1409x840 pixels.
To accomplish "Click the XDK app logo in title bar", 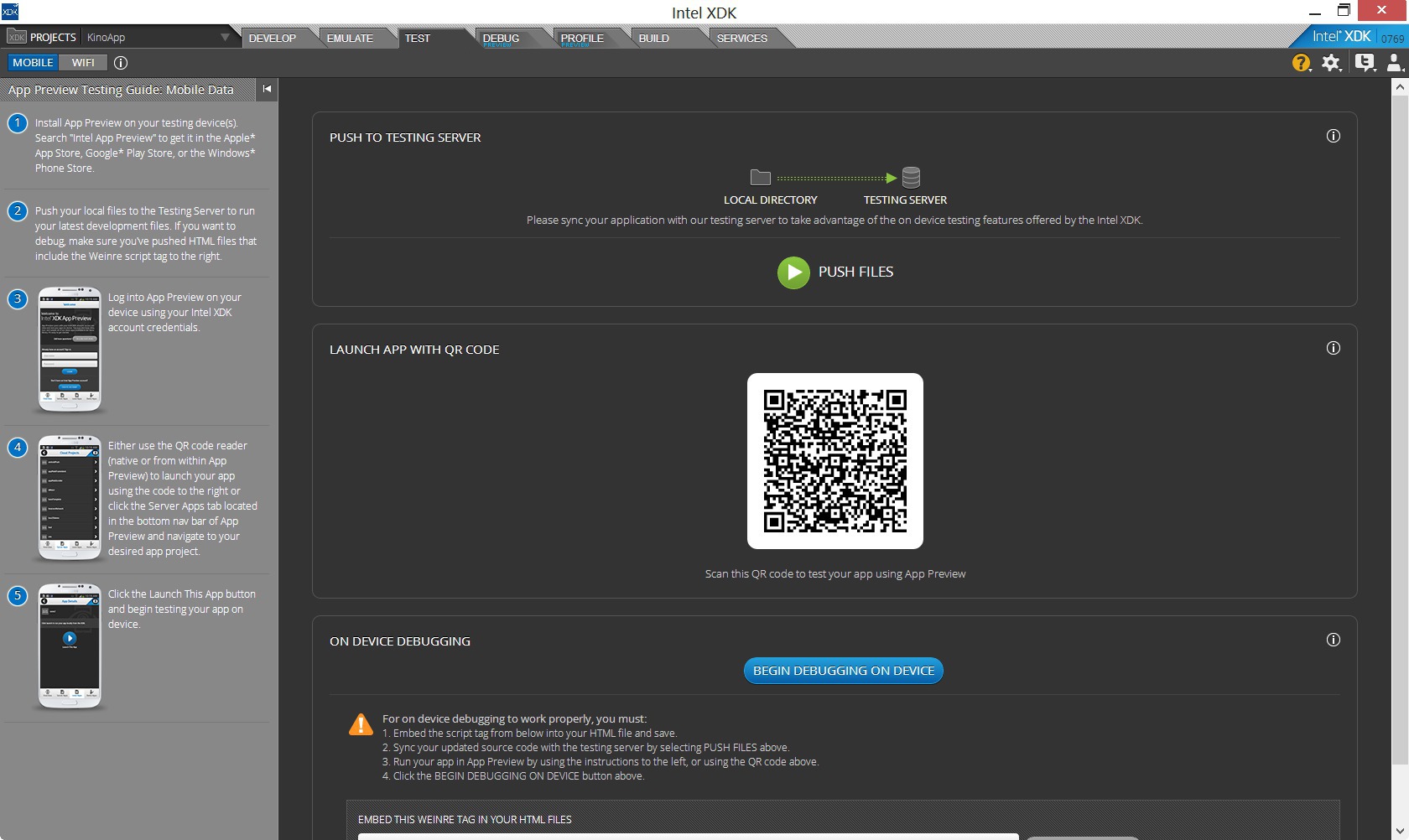I will tap(10, 12).
